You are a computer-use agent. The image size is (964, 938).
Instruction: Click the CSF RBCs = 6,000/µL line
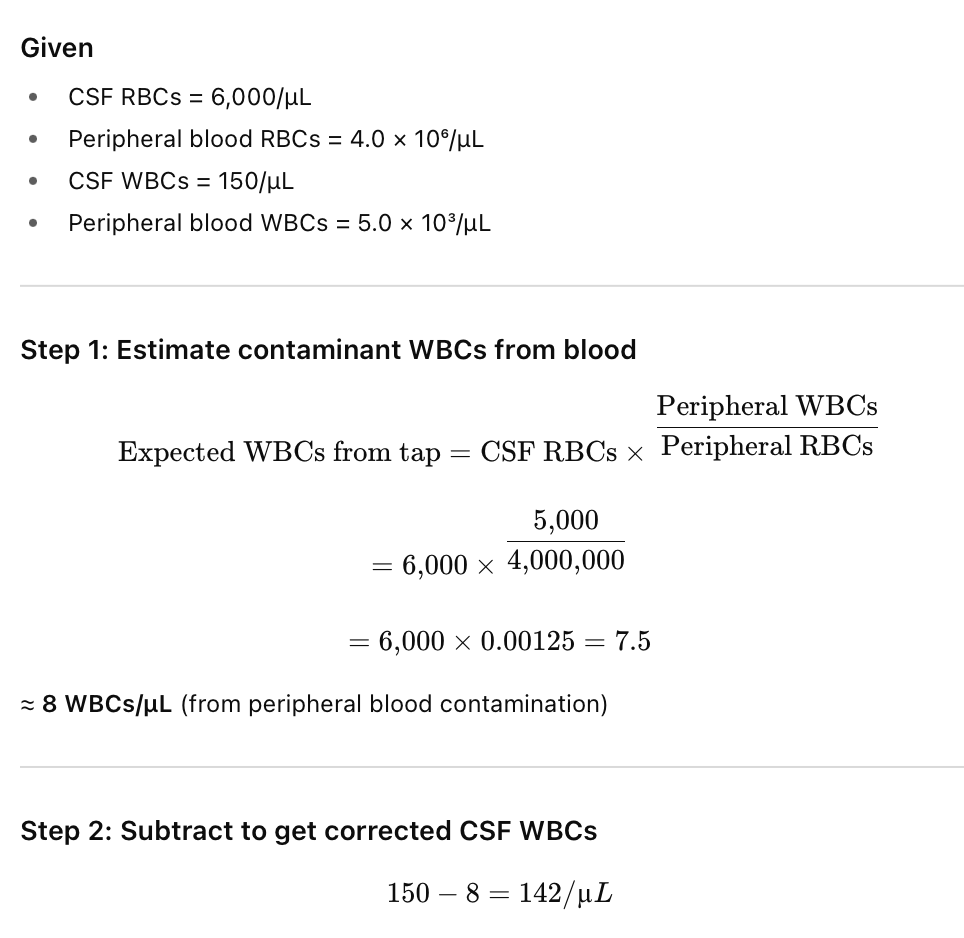pos(190,97)
